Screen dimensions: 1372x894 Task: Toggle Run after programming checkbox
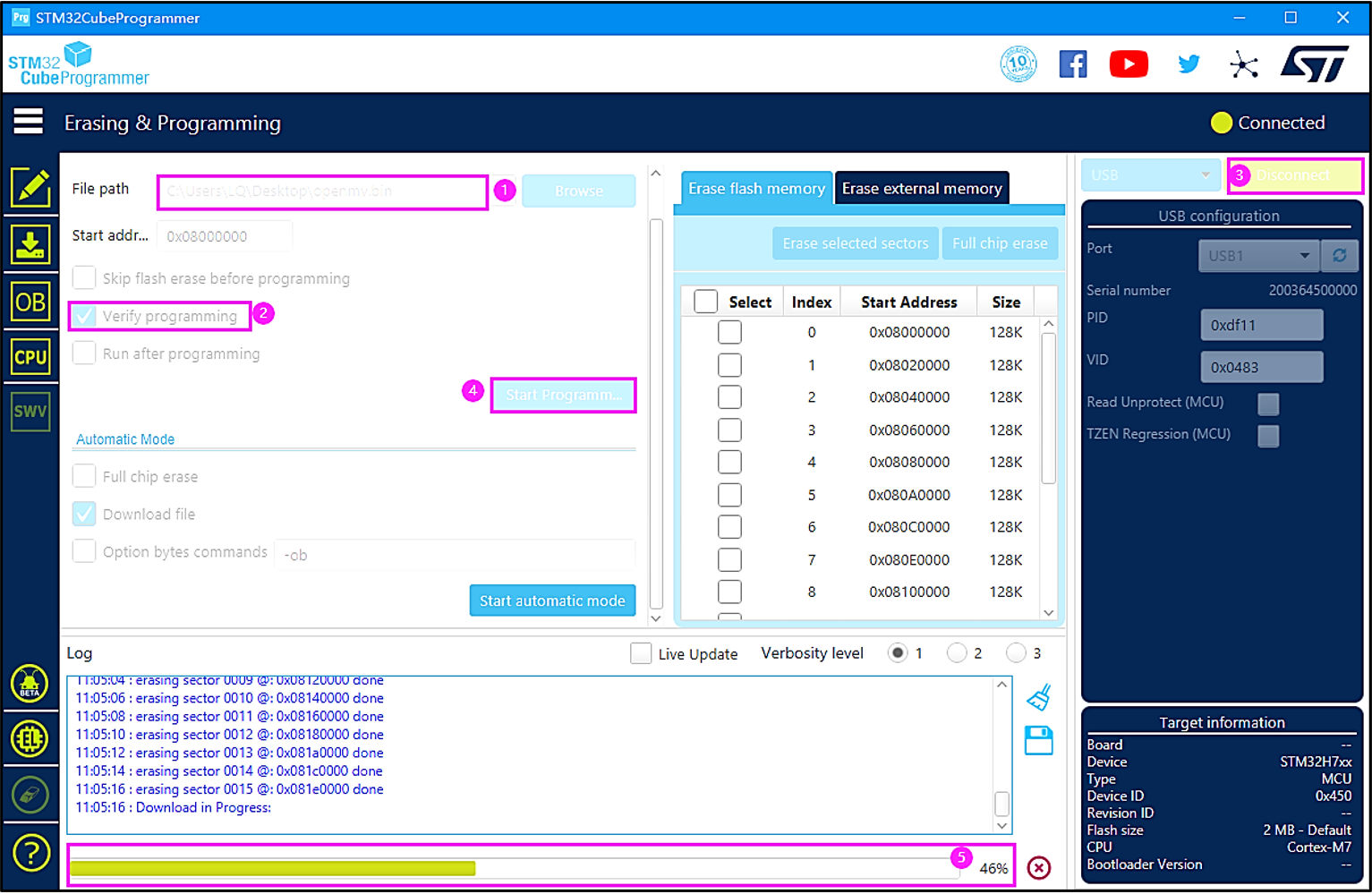pyautogui.click(x=84, y=353)
